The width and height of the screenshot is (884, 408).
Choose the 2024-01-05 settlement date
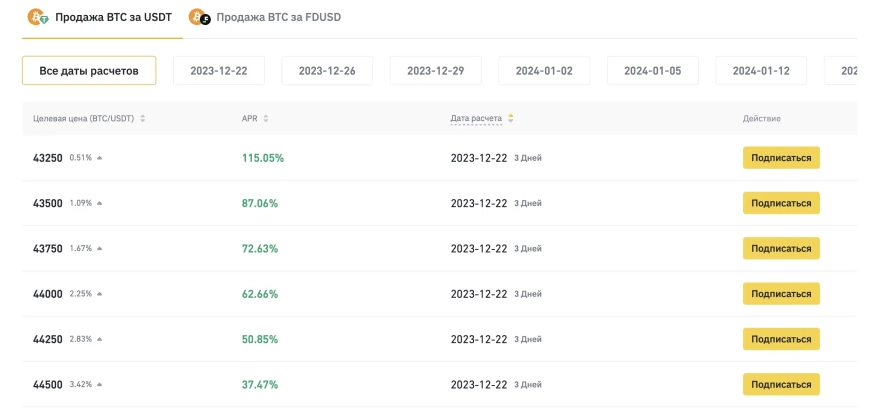[x=652, y=71]
